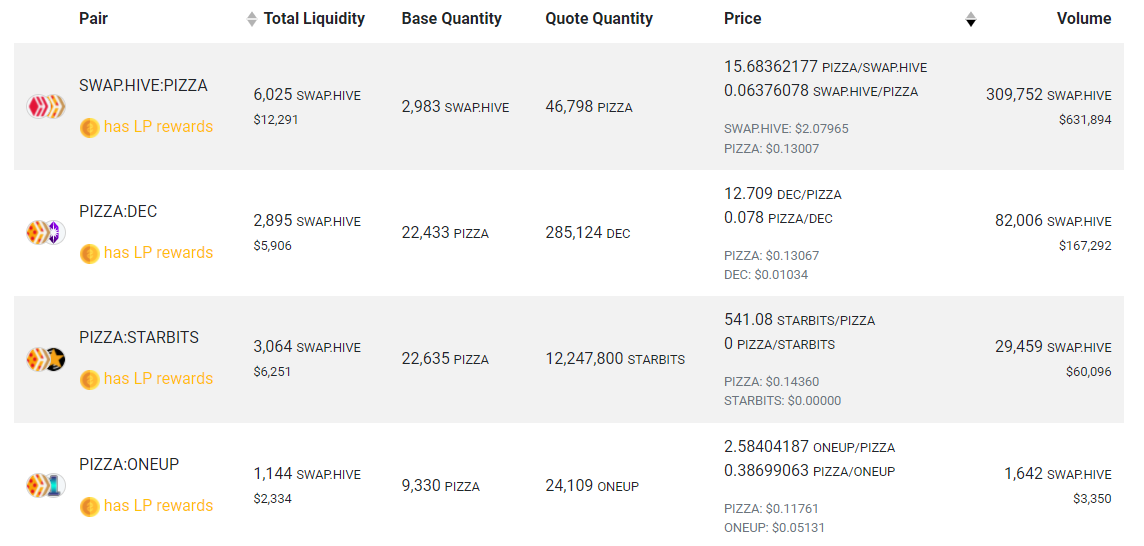
Task: Click 'has LP rewards' text for PIZZA:DEC
Action: point(158,253)
